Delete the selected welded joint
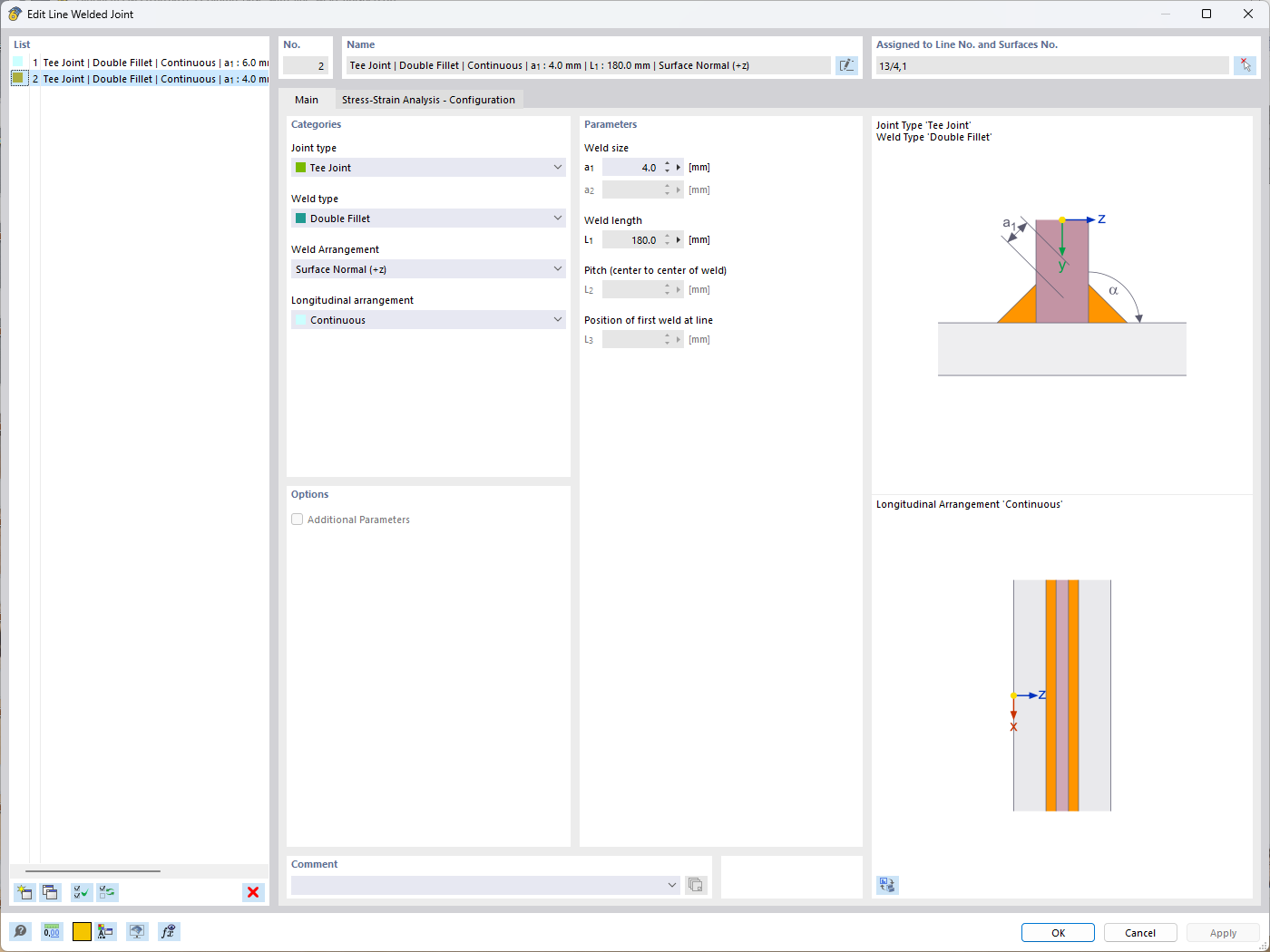 (x=253, y=892)
